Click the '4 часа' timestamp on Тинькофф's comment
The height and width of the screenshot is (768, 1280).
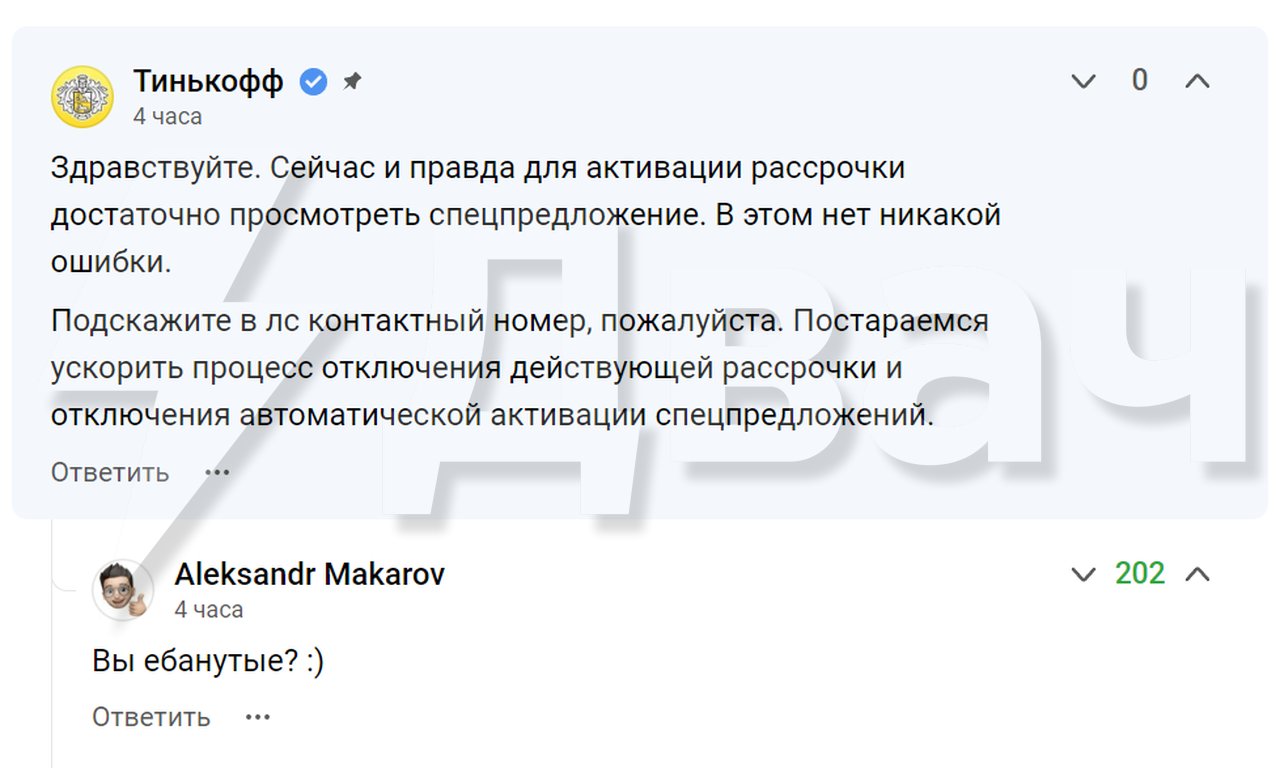click(168, 116)
